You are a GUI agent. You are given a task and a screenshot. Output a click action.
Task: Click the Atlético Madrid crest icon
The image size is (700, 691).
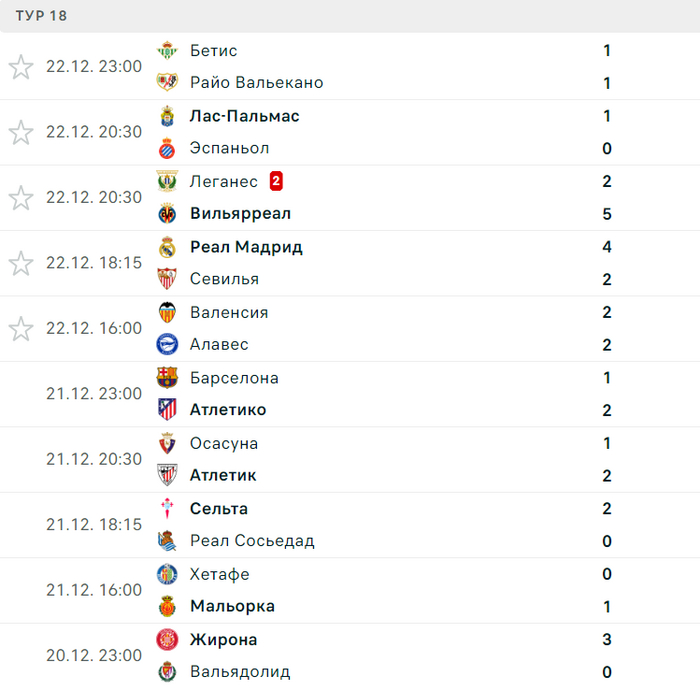tap(167, 409)
